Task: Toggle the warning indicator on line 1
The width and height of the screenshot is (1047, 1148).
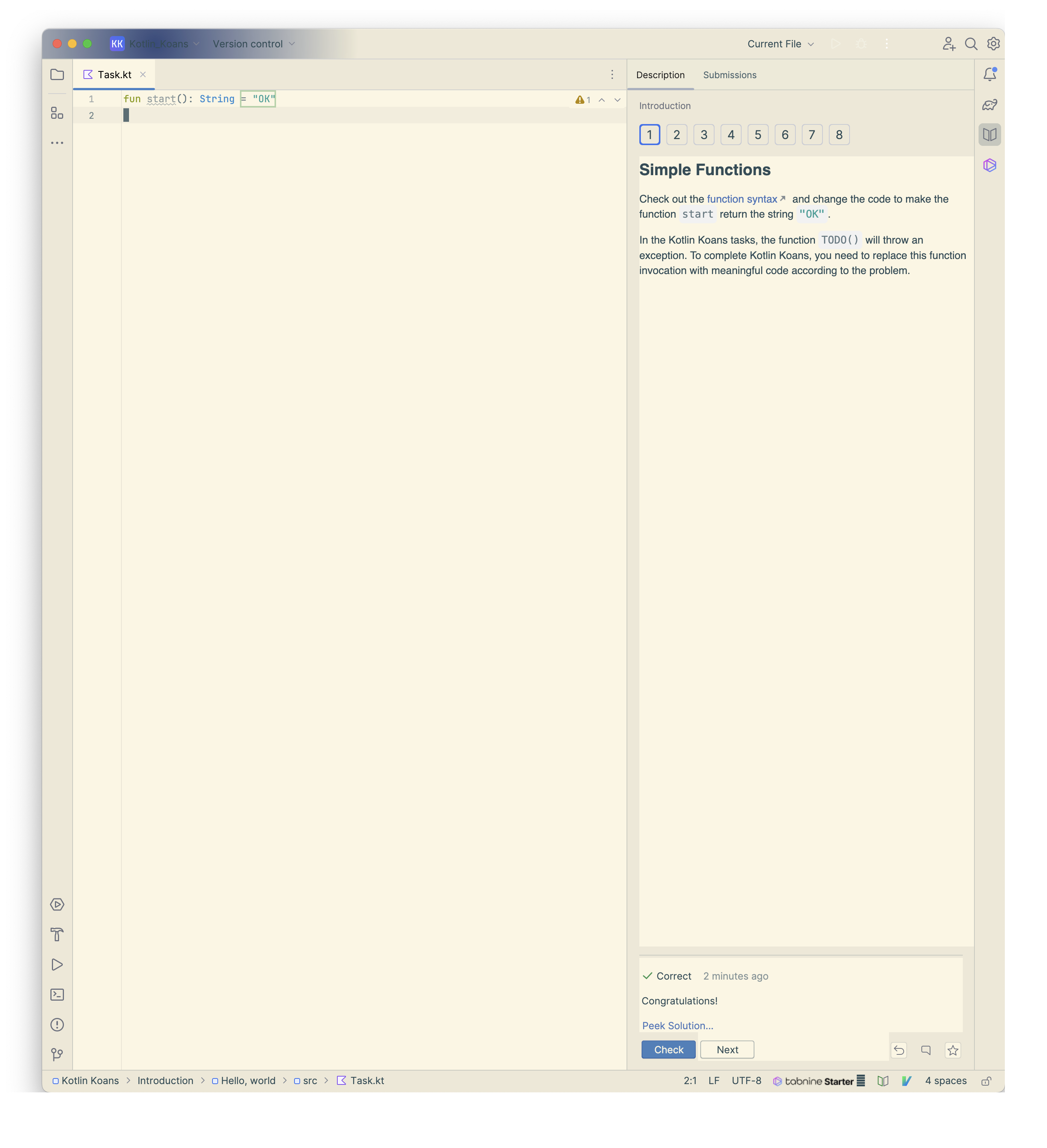Action: click(579, 99)
